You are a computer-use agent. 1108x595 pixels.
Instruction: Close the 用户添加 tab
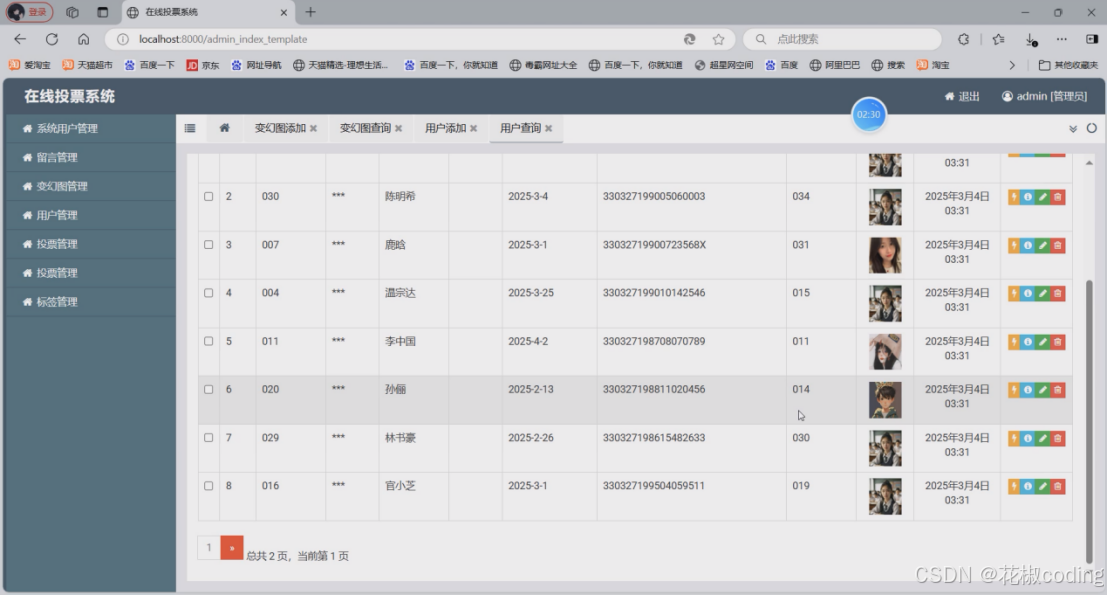point(473,129)
